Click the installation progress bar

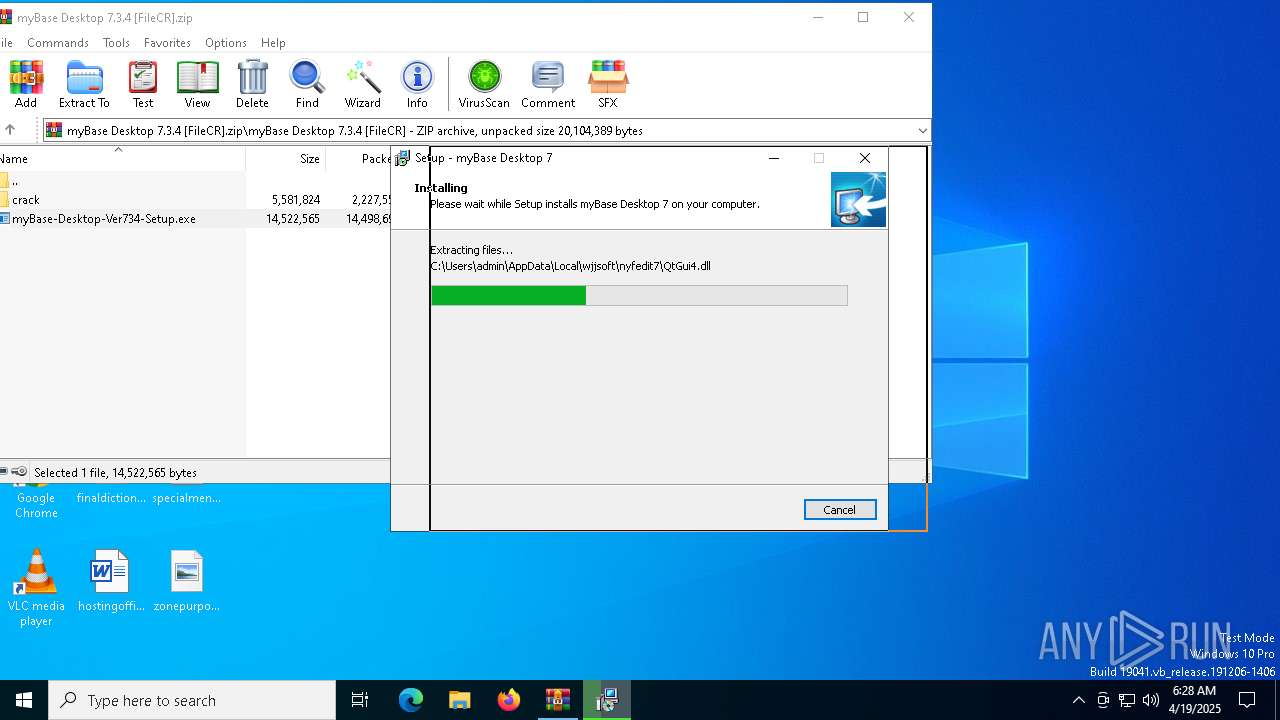(639, 295)
